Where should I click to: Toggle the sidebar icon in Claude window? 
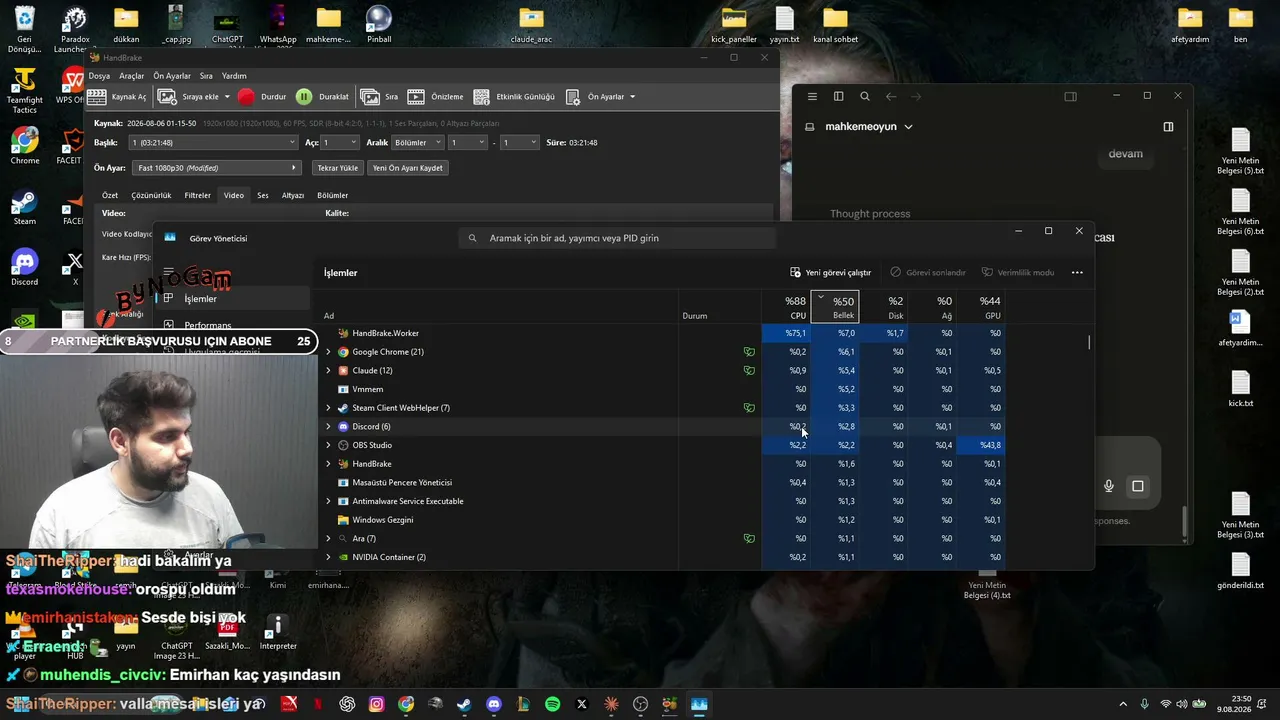pos(838,96)
